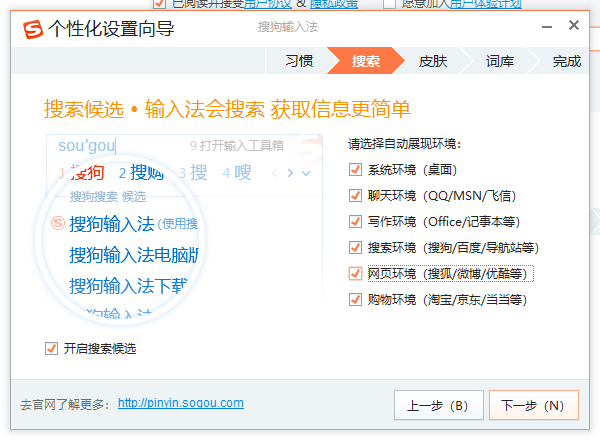Toggle 购物环境 (淘宝/京东/当当等) checkbox
This screenshot has width=600, height=440.
[x=355, y=300]
